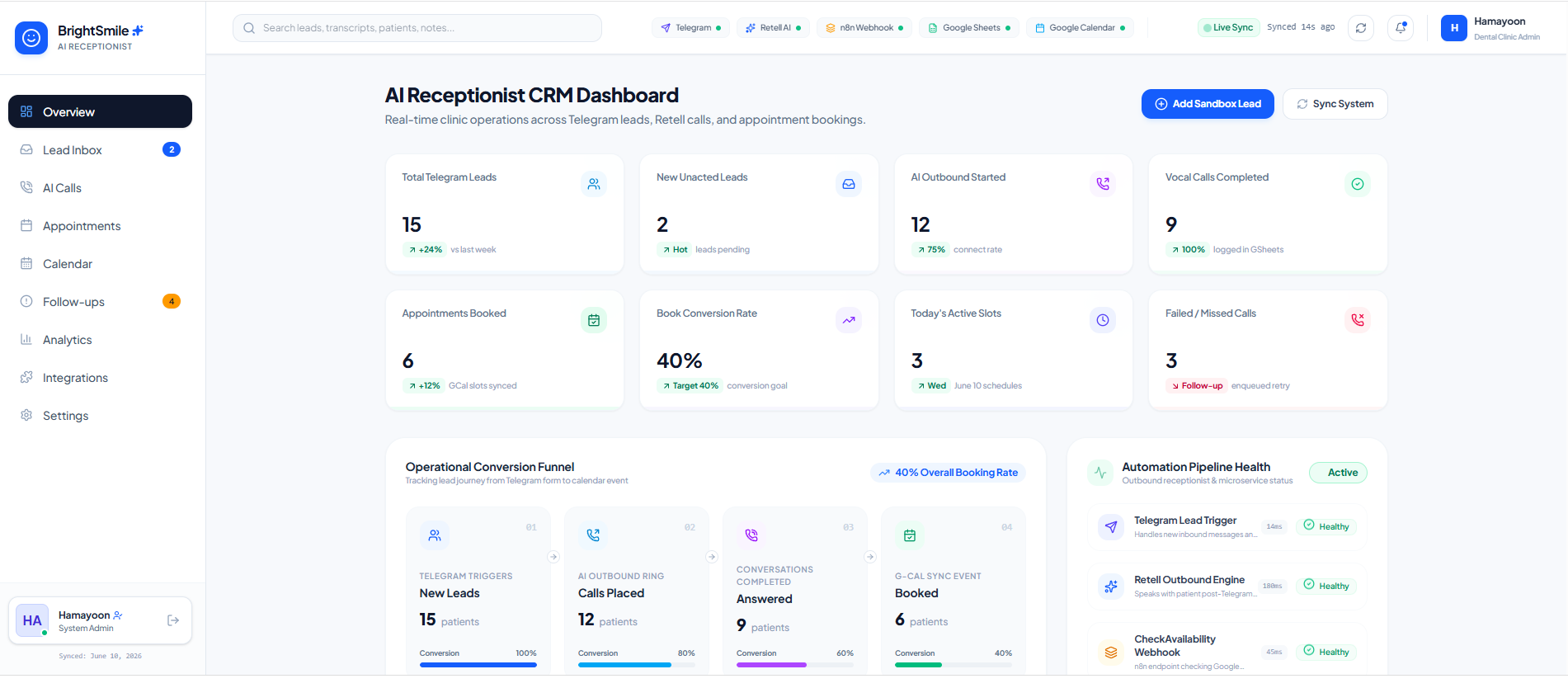Click the Conversations Completed call icon

coord(751,535)
